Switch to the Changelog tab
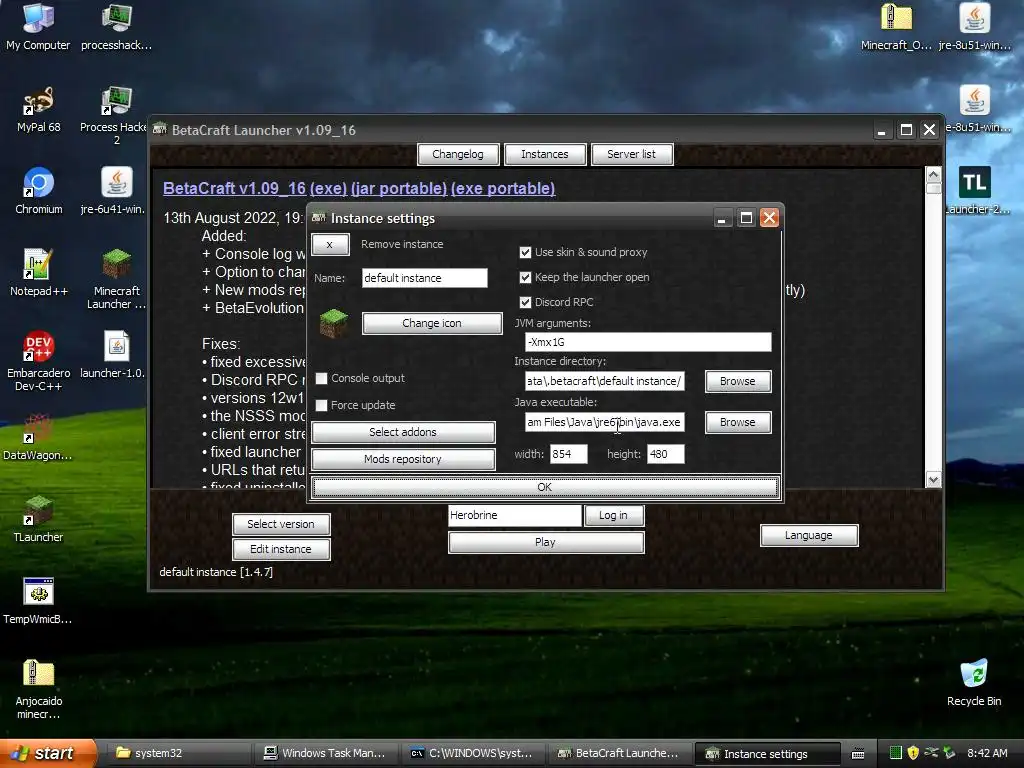This screenshot has width=1024, height=768. (x=458, y=154)
